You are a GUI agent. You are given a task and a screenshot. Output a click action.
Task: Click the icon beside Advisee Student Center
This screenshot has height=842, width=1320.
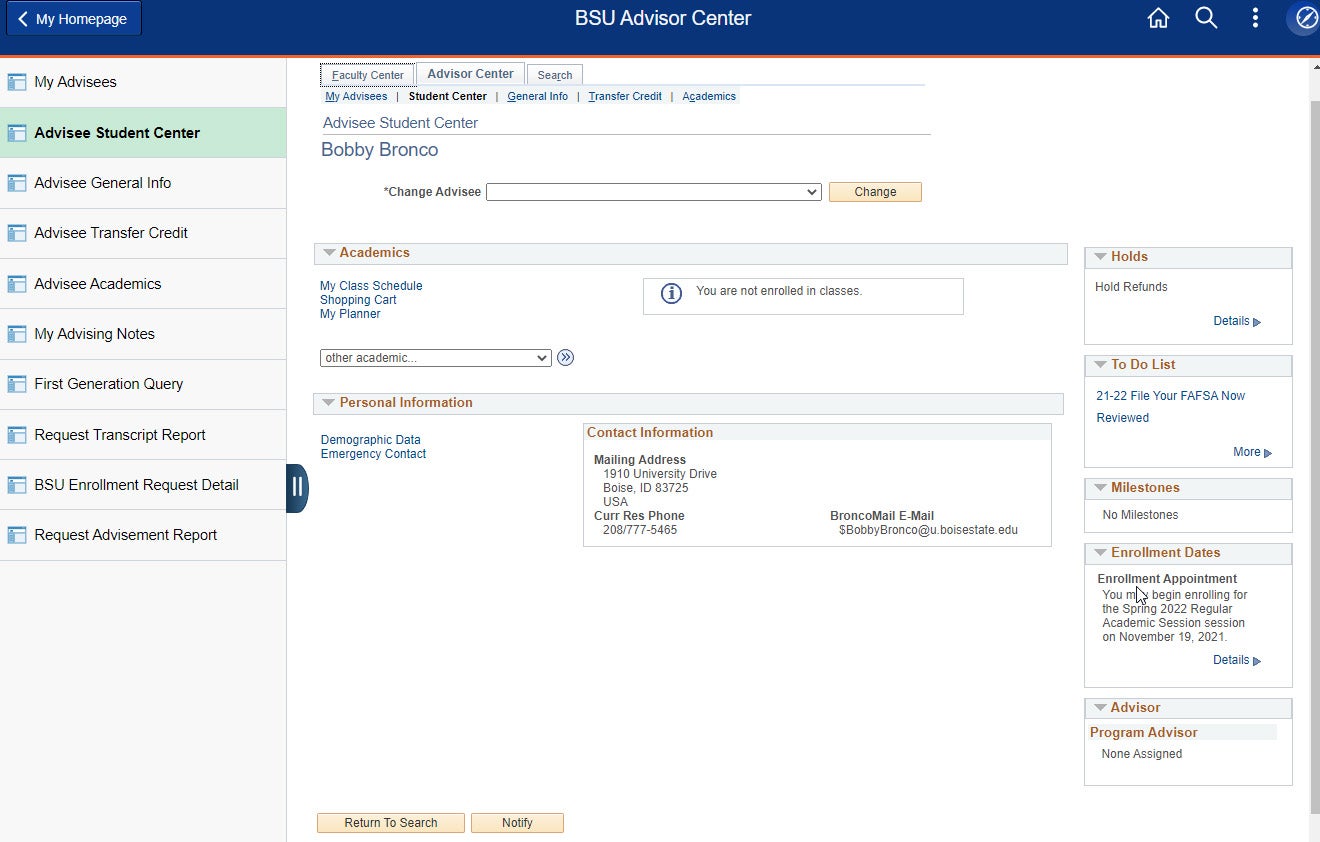click(16, 133)
